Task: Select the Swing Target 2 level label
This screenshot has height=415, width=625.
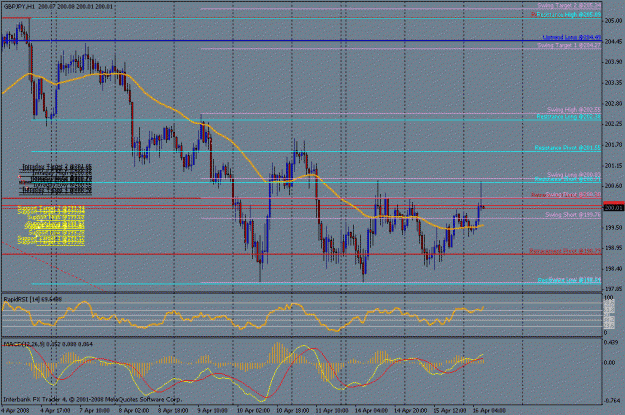Action: 569,6
